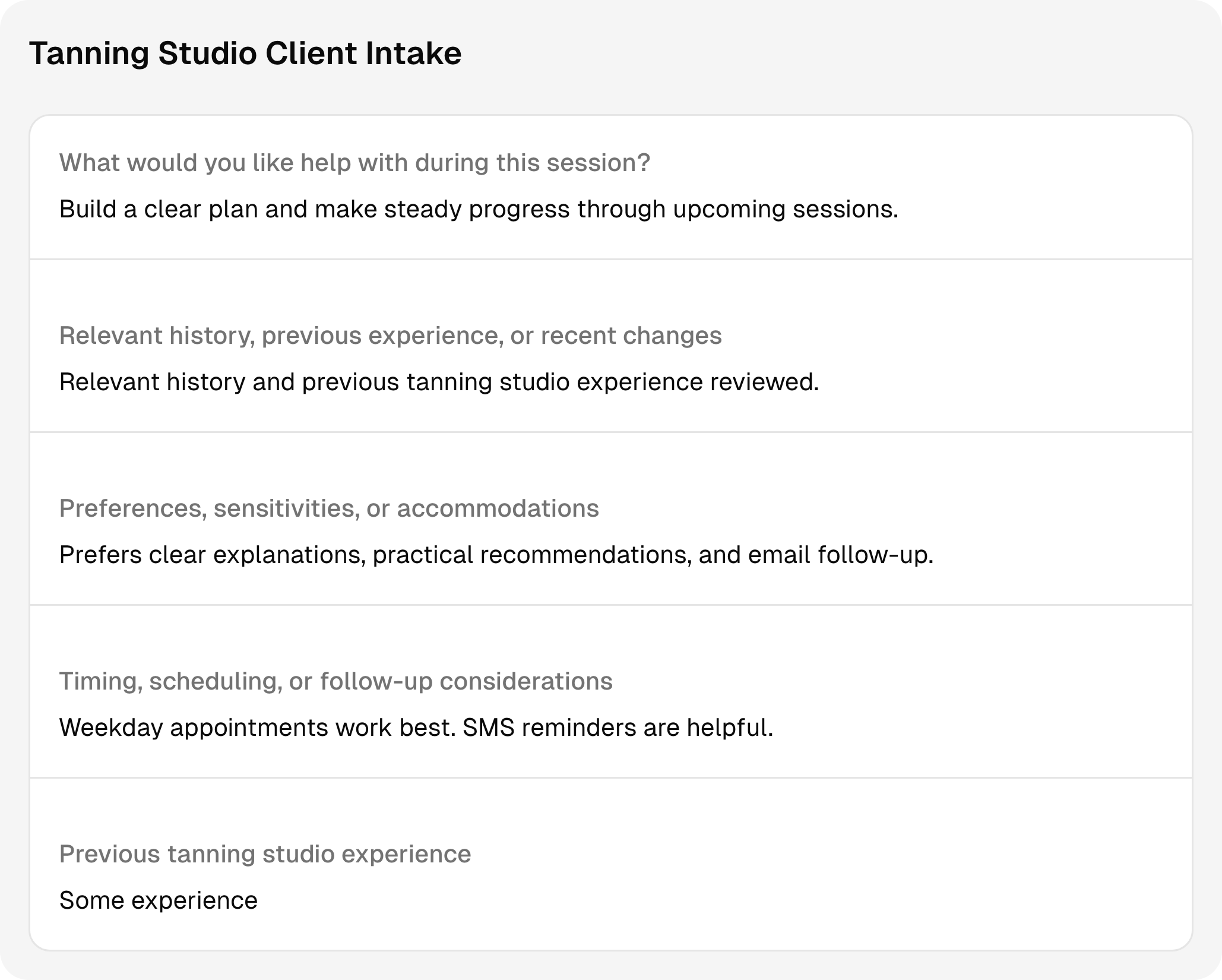Select the 'Some experience' answer
Screen dimensions: 1222x980
(x=159, y=900)
